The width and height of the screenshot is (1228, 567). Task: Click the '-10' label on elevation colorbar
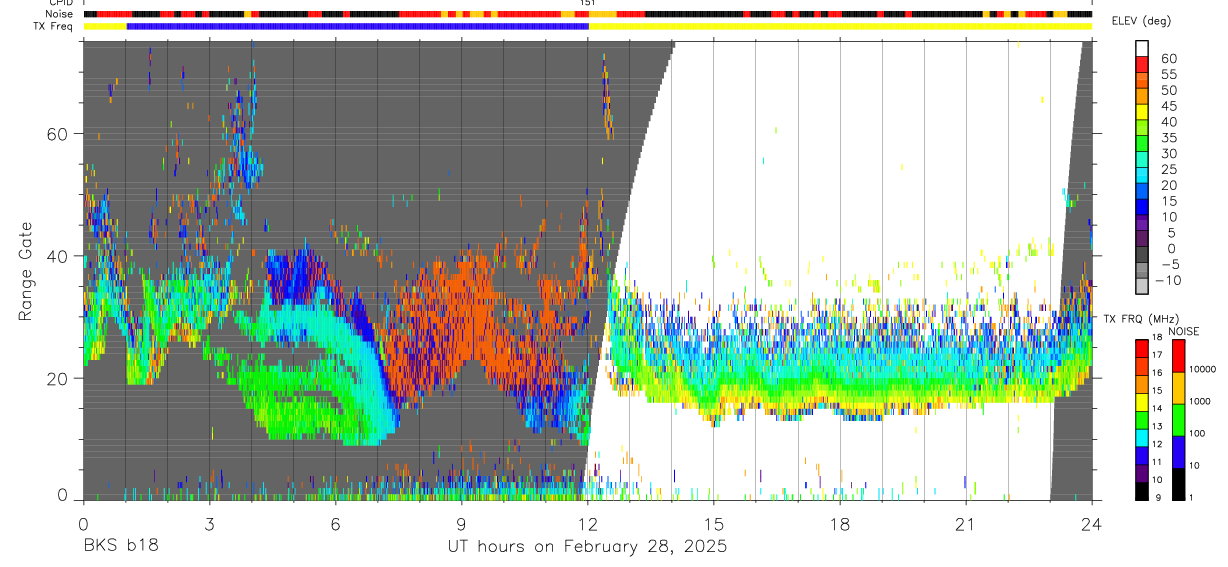1168,280
